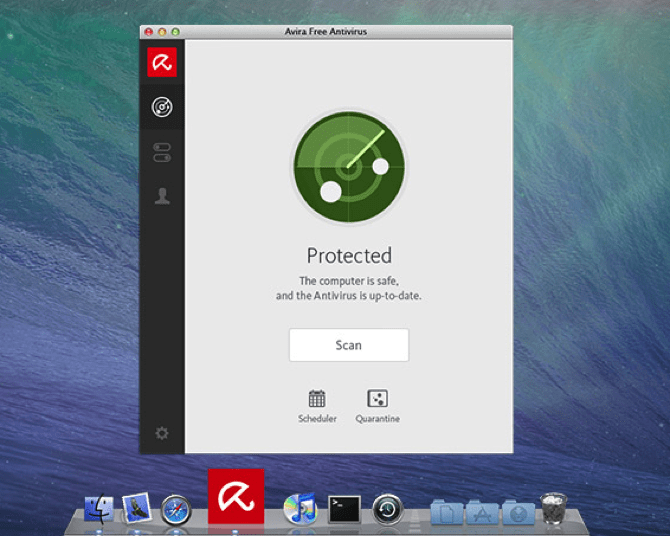
Task: Open the toggle switches modules panel
Action: tap(162, 153)
